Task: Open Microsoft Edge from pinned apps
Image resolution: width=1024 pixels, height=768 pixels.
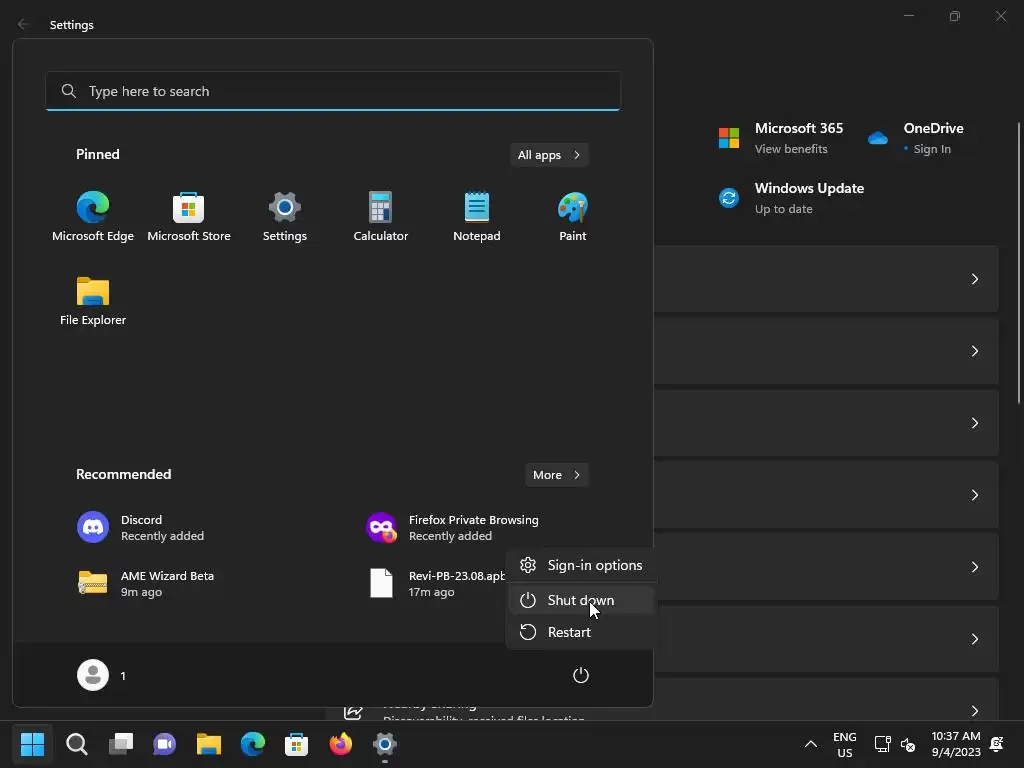Action: coord(93,217)
